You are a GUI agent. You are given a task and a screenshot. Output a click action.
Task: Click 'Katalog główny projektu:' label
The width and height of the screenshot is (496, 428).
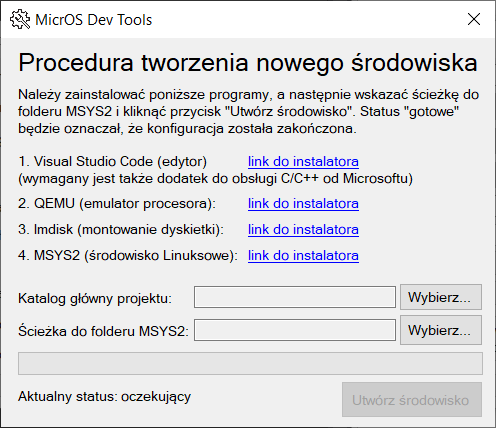(x=95, y=298)
